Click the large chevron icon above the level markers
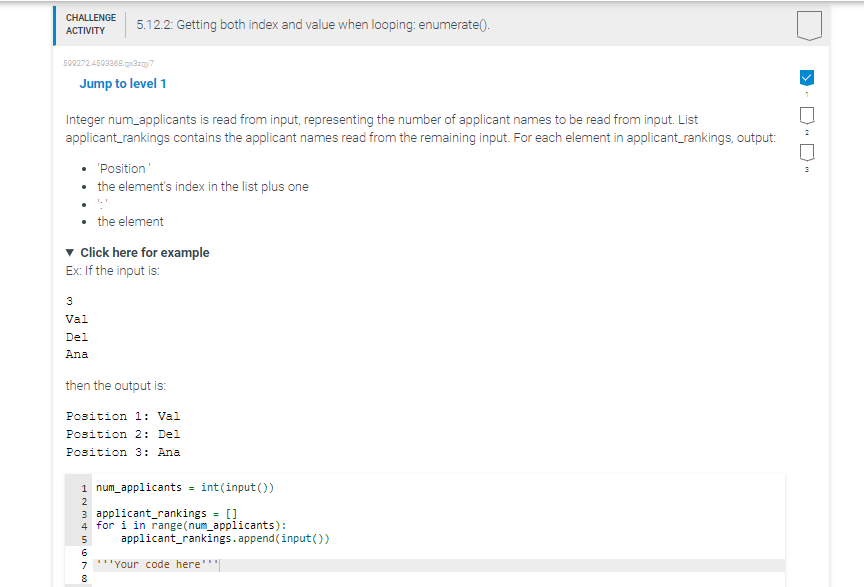864x587 pixels. tap(811, 24)
